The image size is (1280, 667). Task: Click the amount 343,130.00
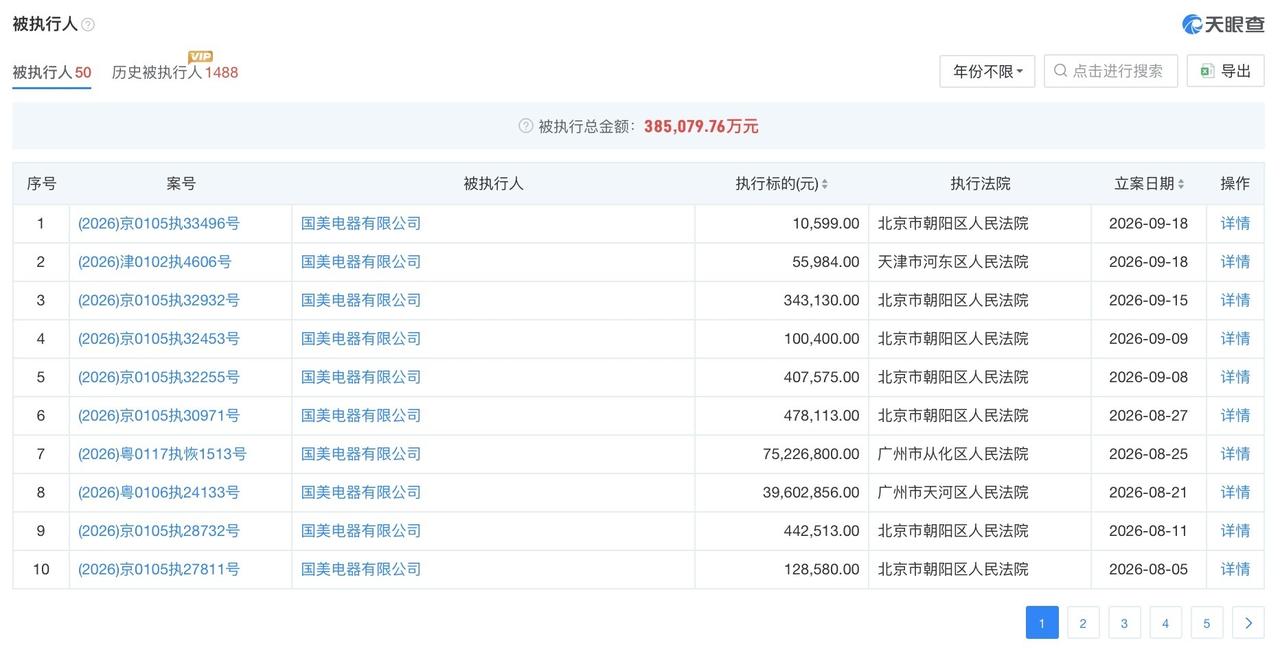822,300
